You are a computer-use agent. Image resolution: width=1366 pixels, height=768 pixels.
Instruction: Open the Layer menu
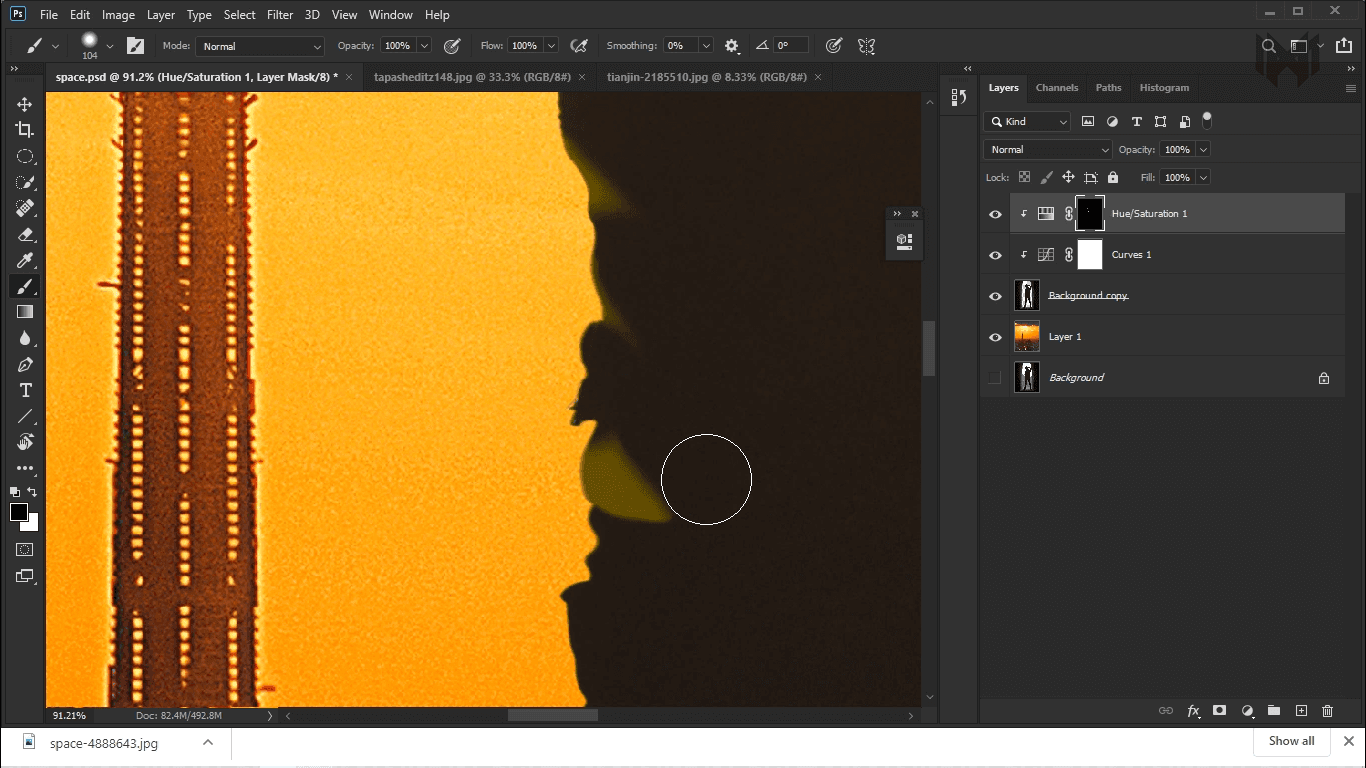pos(160,15)
